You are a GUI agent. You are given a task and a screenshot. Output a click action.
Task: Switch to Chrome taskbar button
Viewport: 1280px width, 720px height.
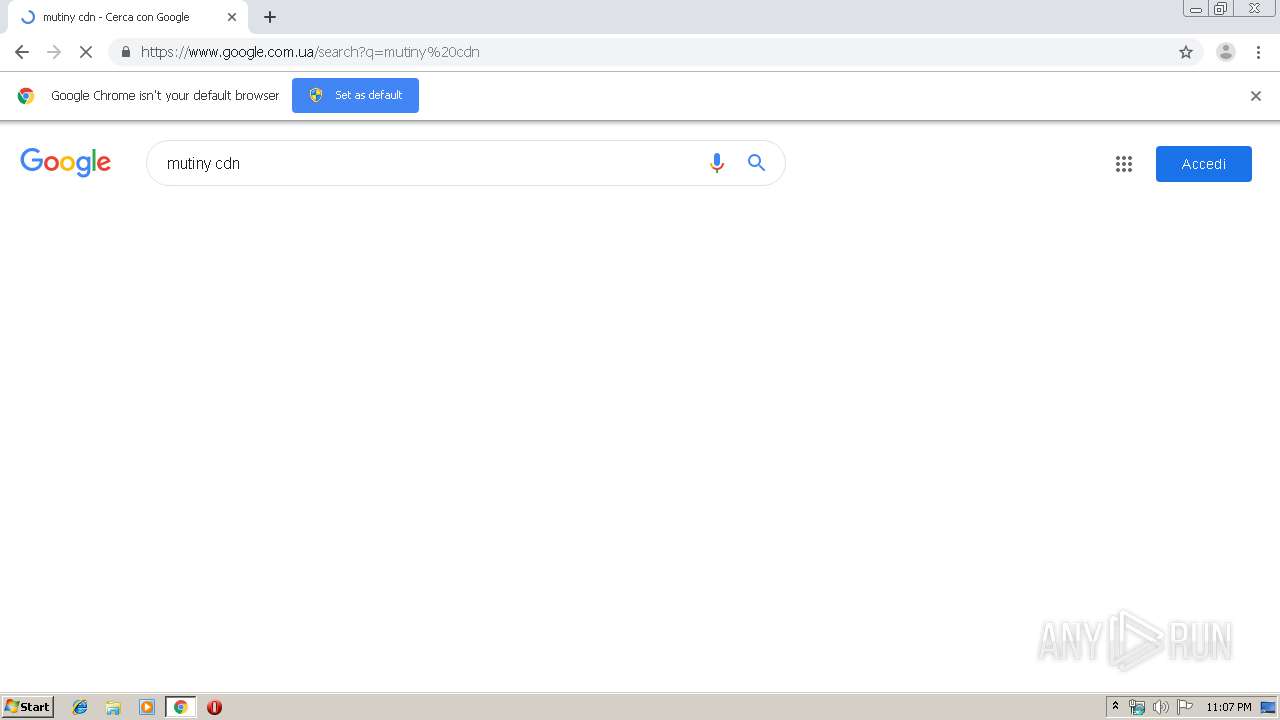[180, 707]
